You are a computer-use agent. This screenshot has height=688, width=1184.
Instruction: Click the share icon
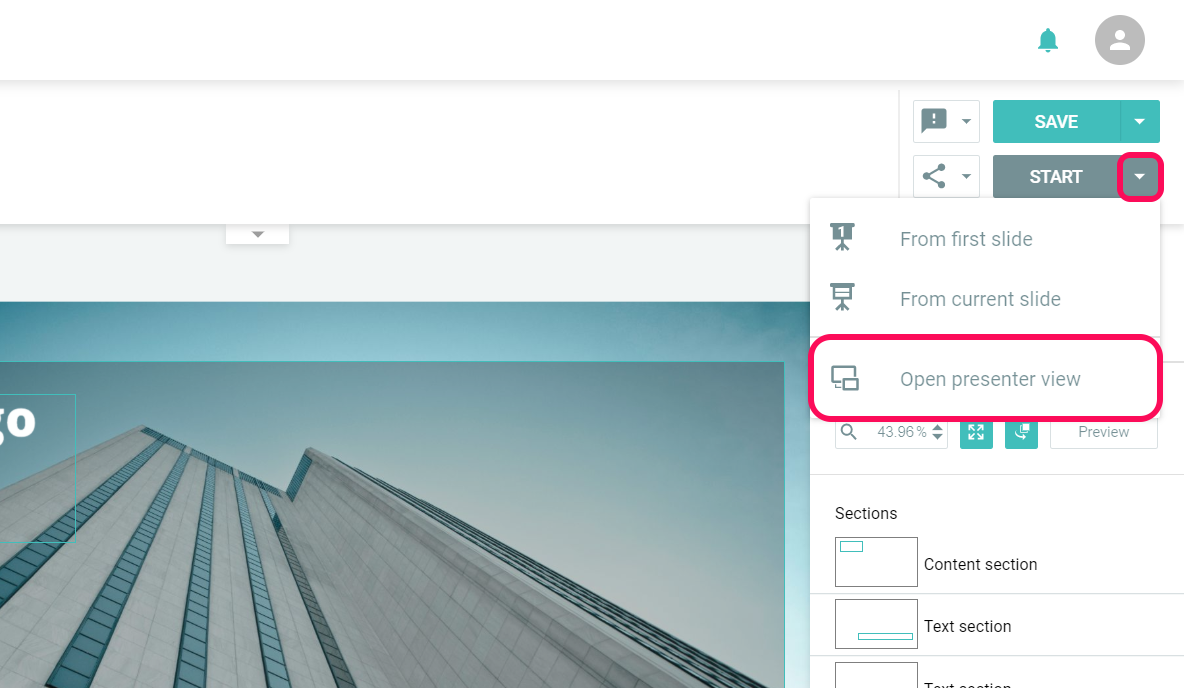934,177
